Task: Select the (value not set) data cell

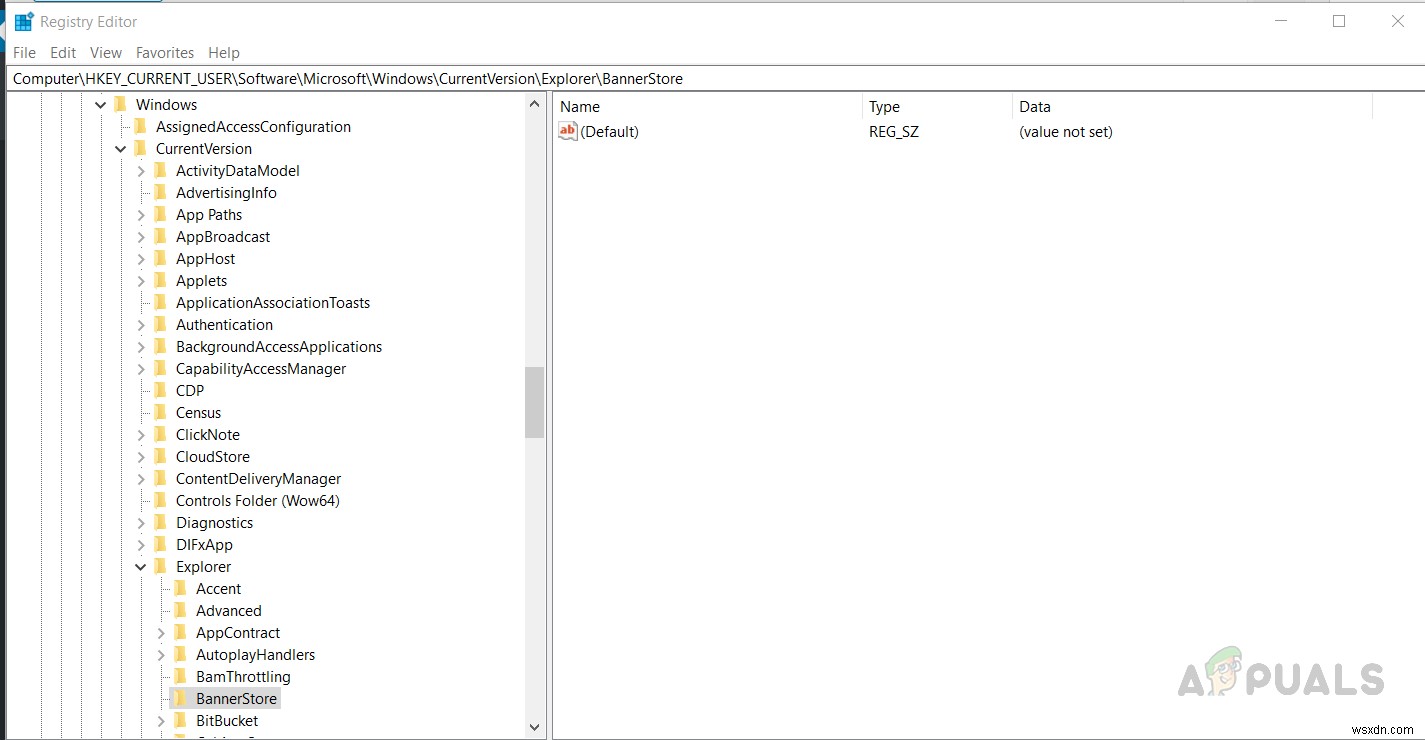Action: (x=1066, y=132)
